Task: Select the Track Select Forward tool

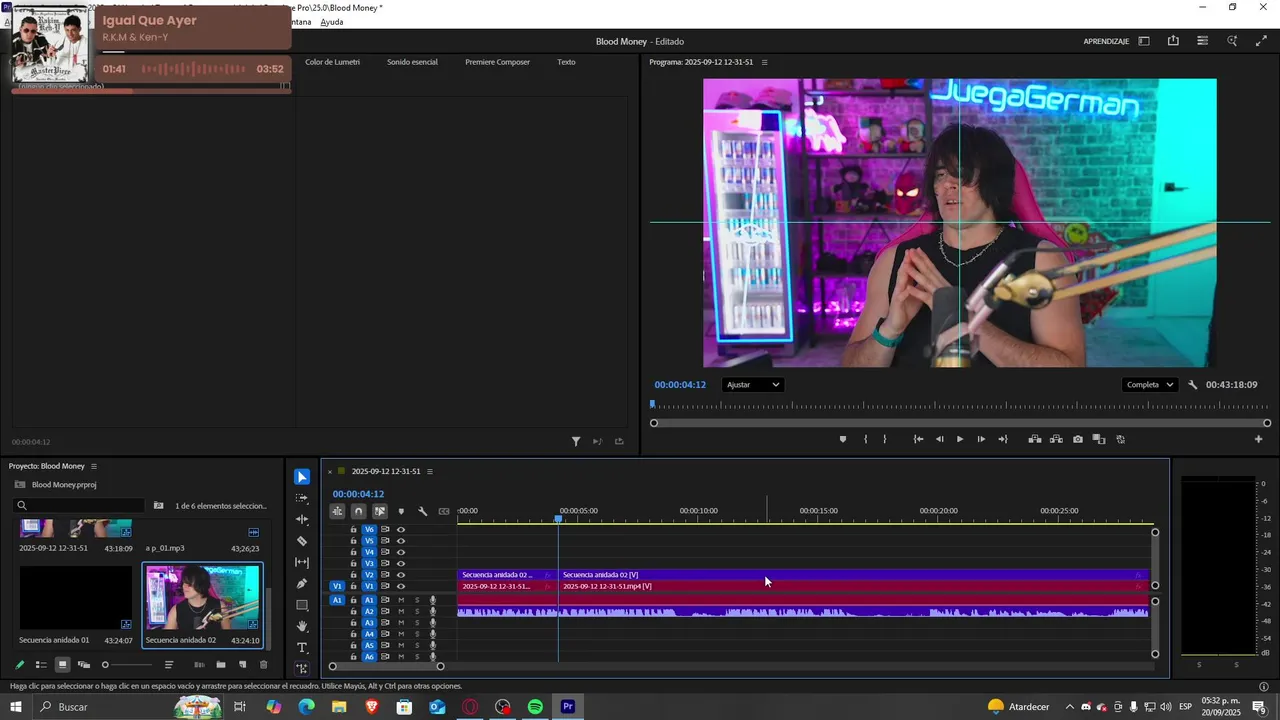Action: (x=302, y=498)
